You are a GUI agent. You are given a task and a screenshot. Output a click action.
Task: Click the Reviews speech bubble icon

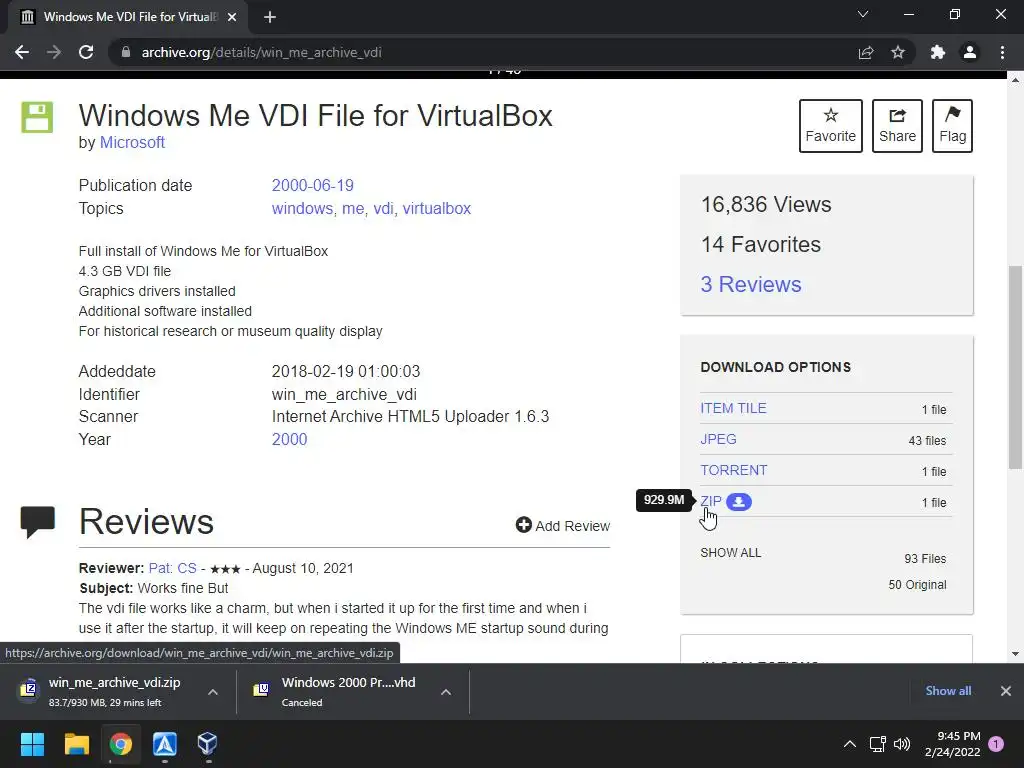(38, 522)
